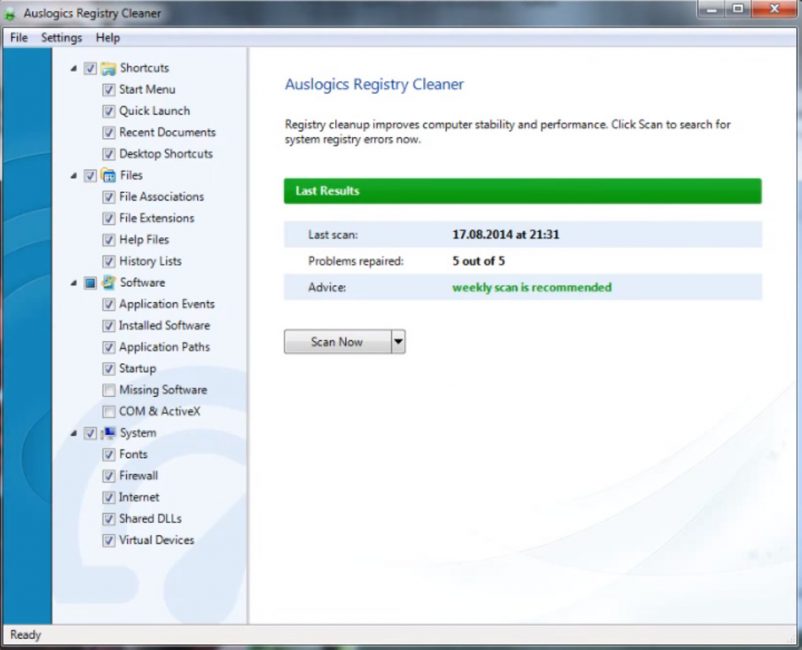Toggle the Desktop Shortcuts checkbox

pyautogui.click(x=108, y=154)
